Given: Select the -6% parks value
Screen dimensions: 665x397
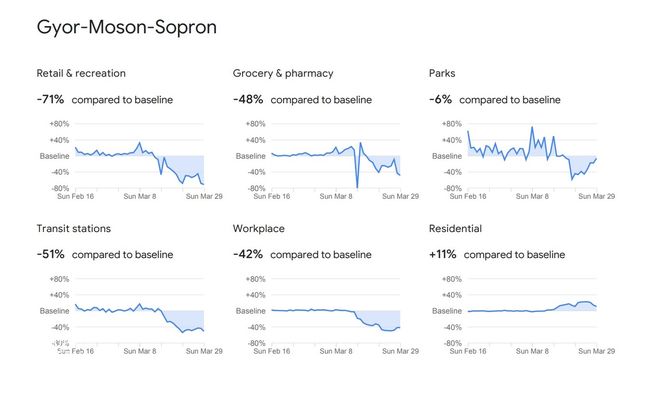Looking at the screenshot, I should (440, 100).
